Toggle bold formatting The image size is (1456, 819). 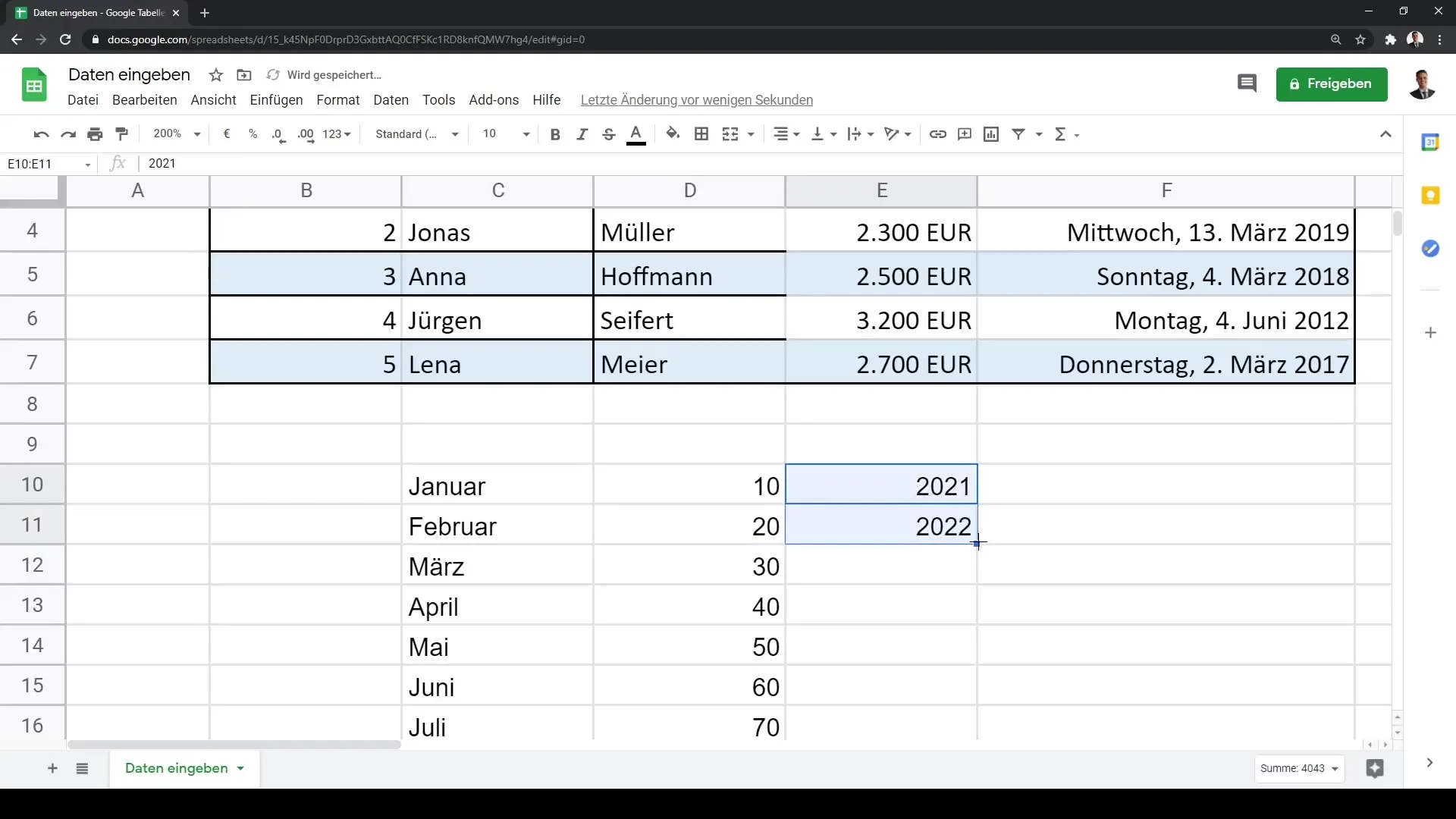[x=555, y=134]
